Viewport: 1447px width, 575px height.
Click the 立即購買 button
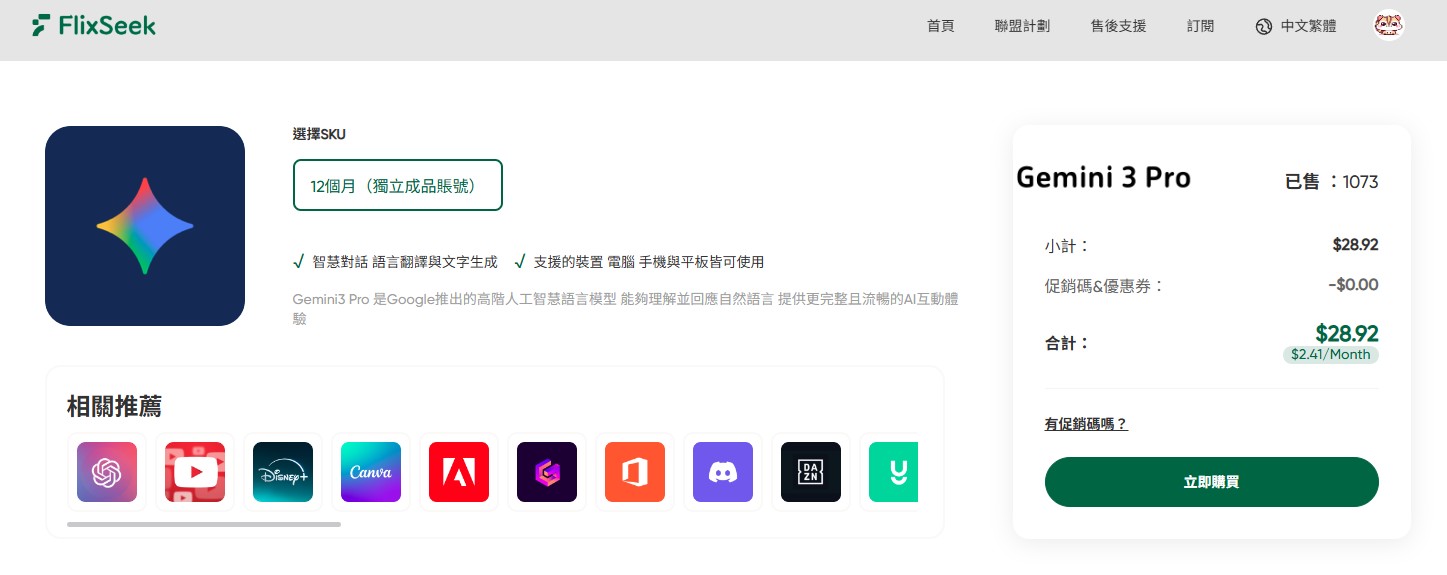click(x=1212, y=482)
